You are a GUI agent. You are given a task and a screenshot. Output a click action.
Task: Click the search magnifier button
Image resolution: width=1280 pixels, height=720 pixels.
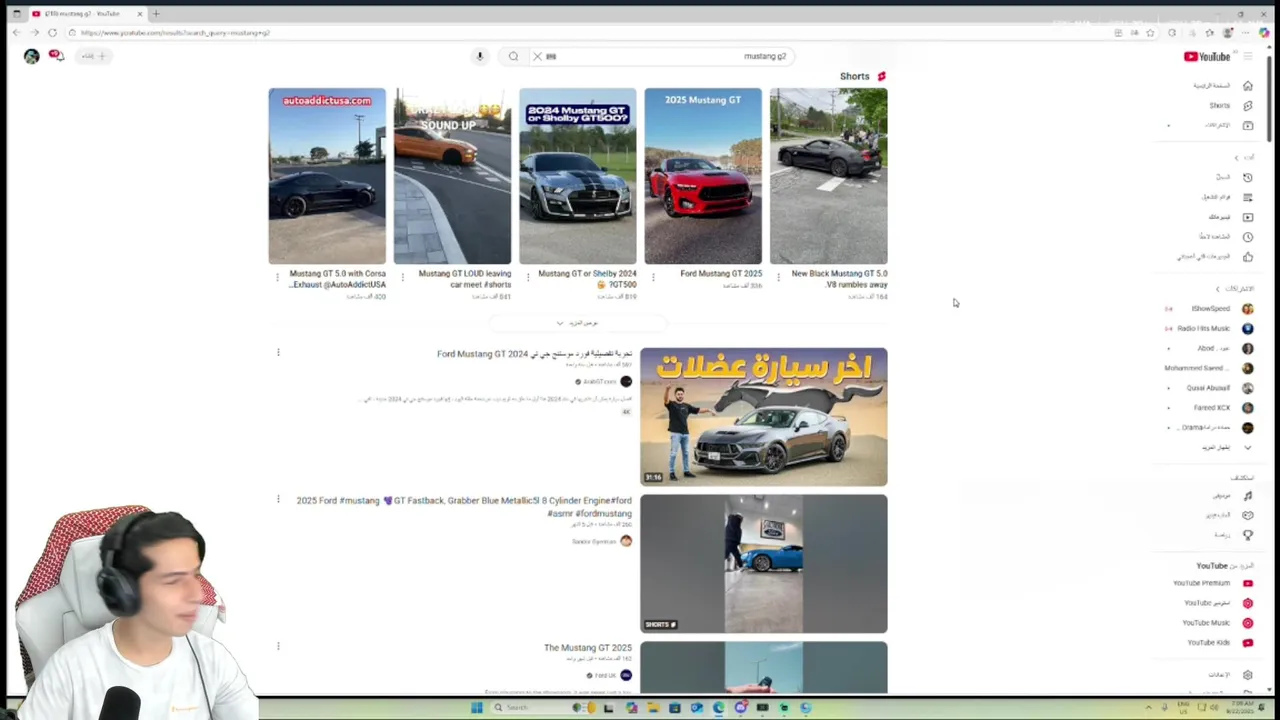[513, 56]
